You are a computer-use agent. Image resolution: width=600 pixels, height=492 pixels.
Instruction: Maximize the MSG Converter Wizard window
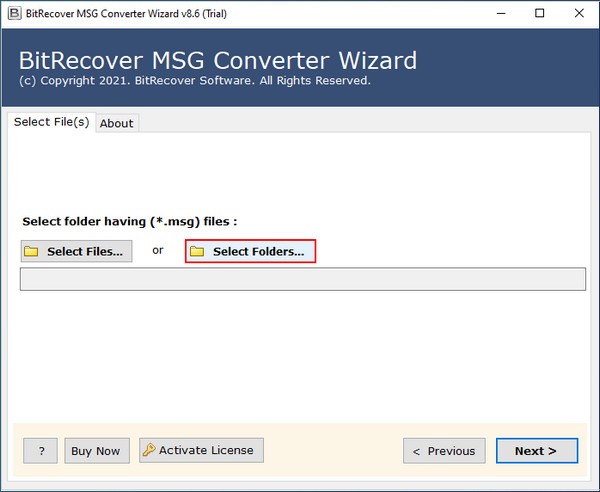540,13
